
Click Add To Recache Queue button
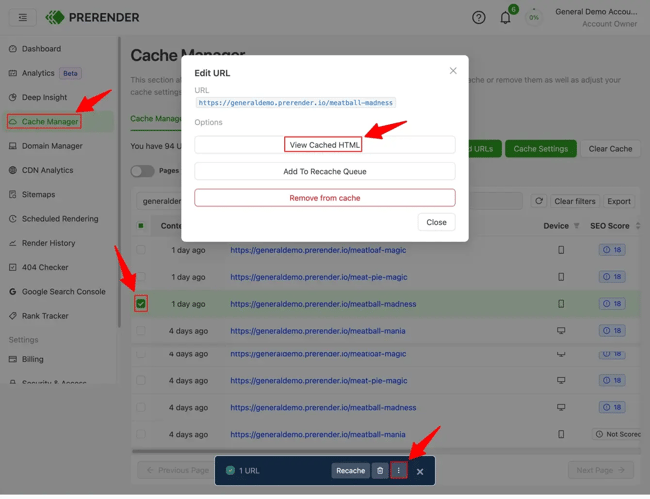(325, 172)
